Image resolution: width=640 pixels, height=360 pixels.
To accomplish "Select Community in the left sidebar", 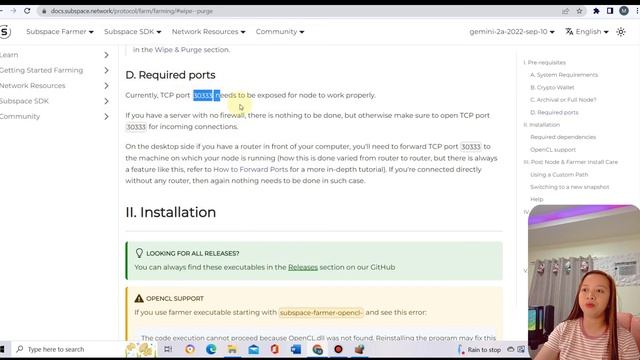I will pos(20,117).
